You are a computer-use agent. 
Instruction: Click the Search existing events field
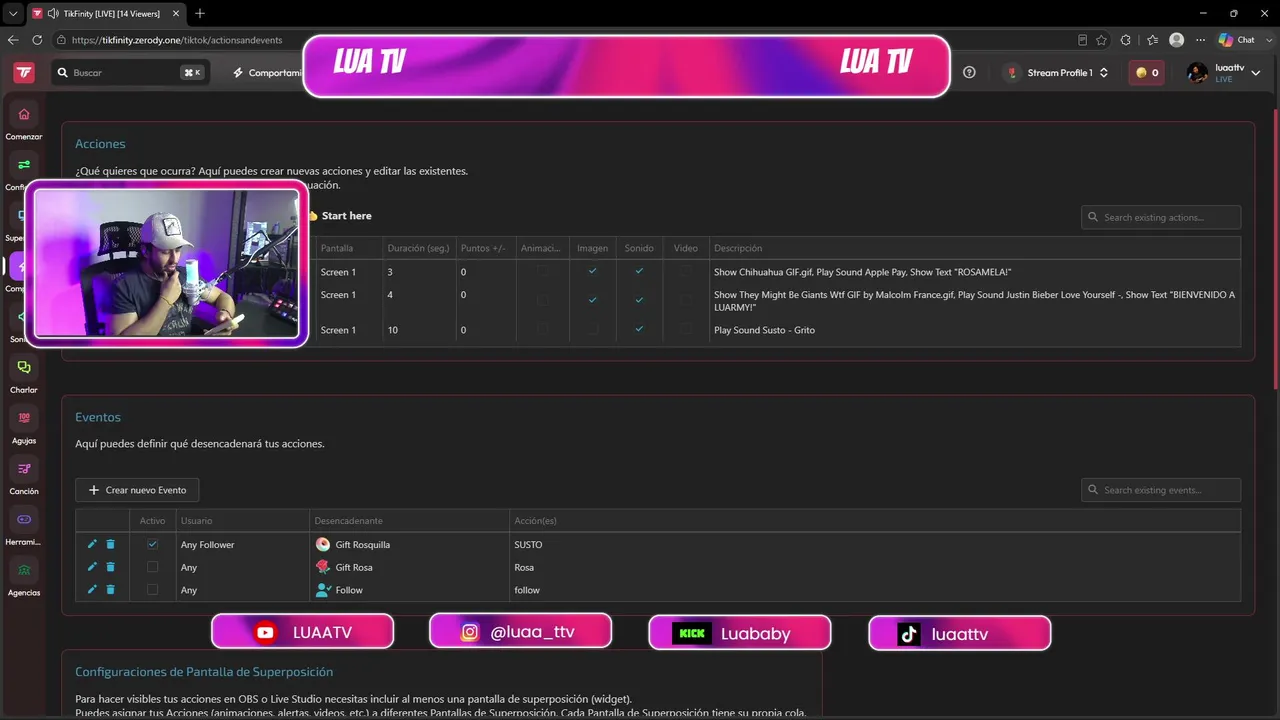(x=1161, y=490)
